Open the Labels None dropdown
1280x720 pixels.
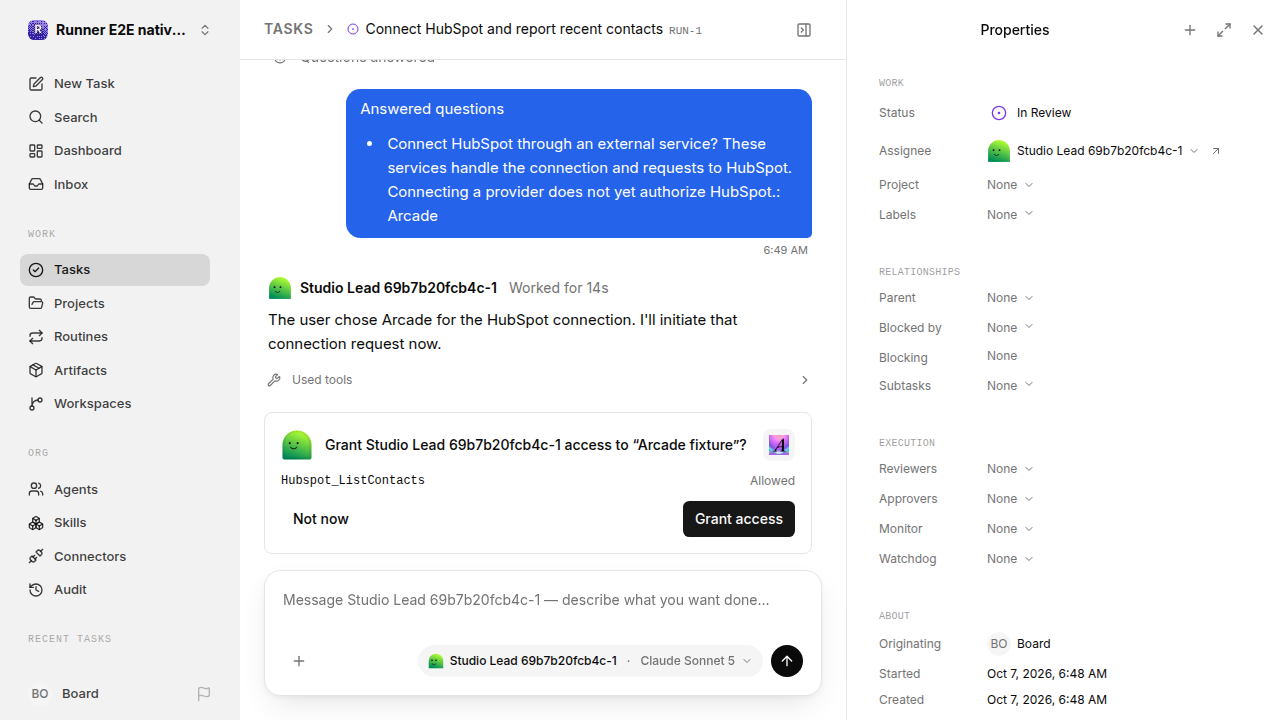click(x=1010, y=215)
